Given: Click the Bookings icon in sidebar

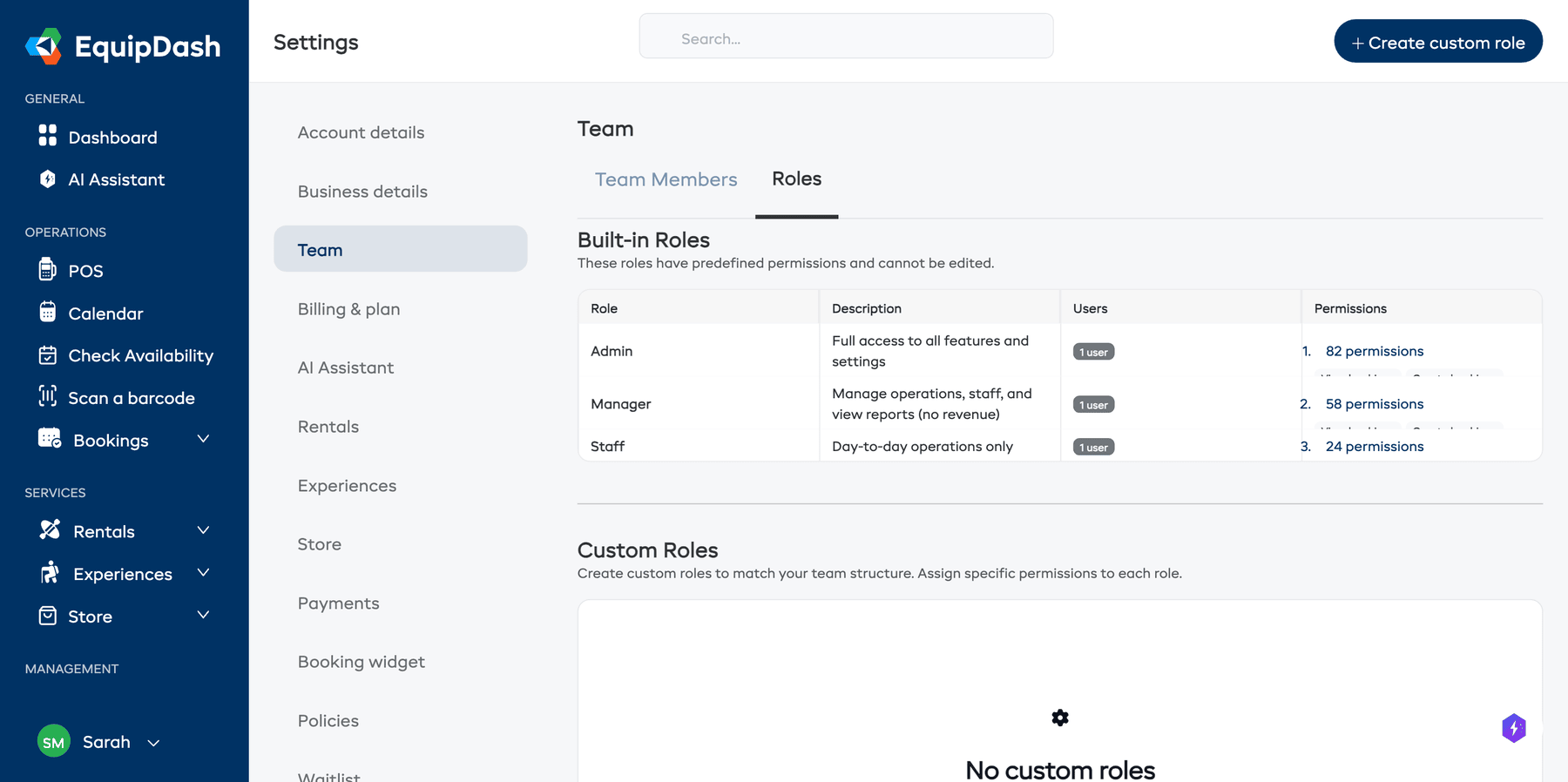Looking at the screenshot, I should tap(50, 438).
